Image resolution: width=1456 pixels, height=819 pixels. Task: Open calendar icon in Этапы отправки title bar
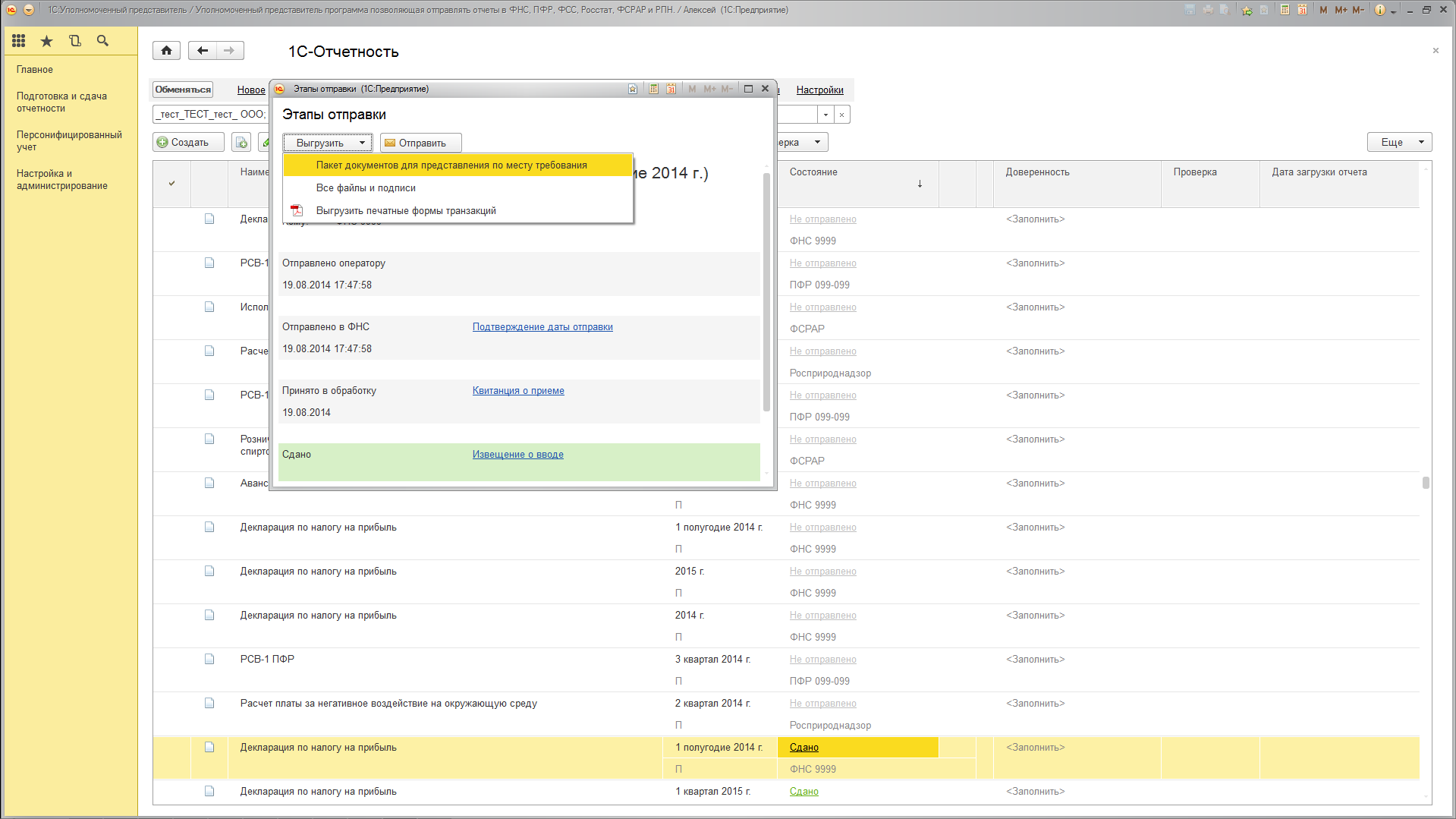coord(671,89)
